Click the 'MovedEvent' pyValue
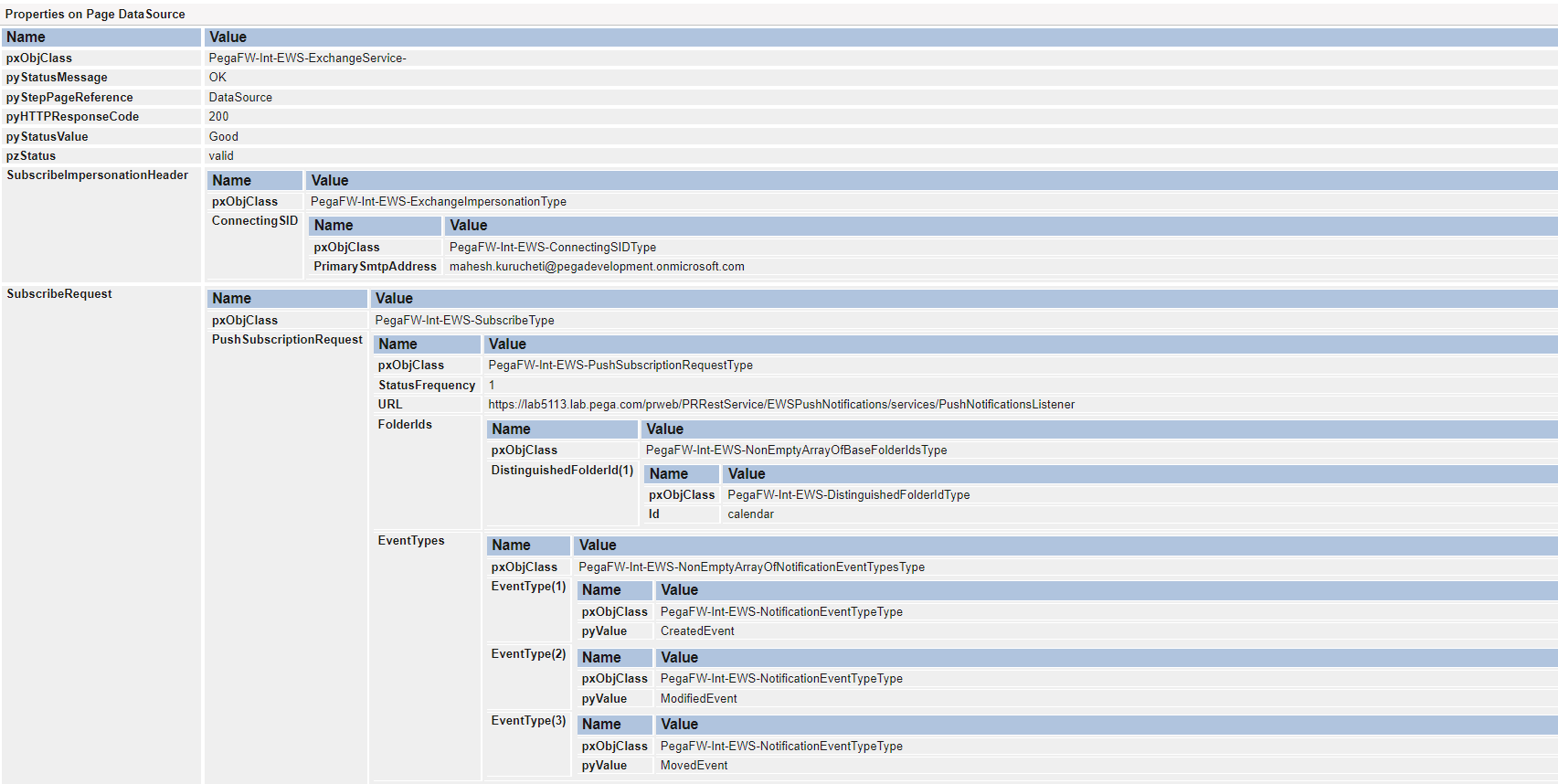Image resolution: width=1558 pixels, height=784 pixels. click(694, 766)
